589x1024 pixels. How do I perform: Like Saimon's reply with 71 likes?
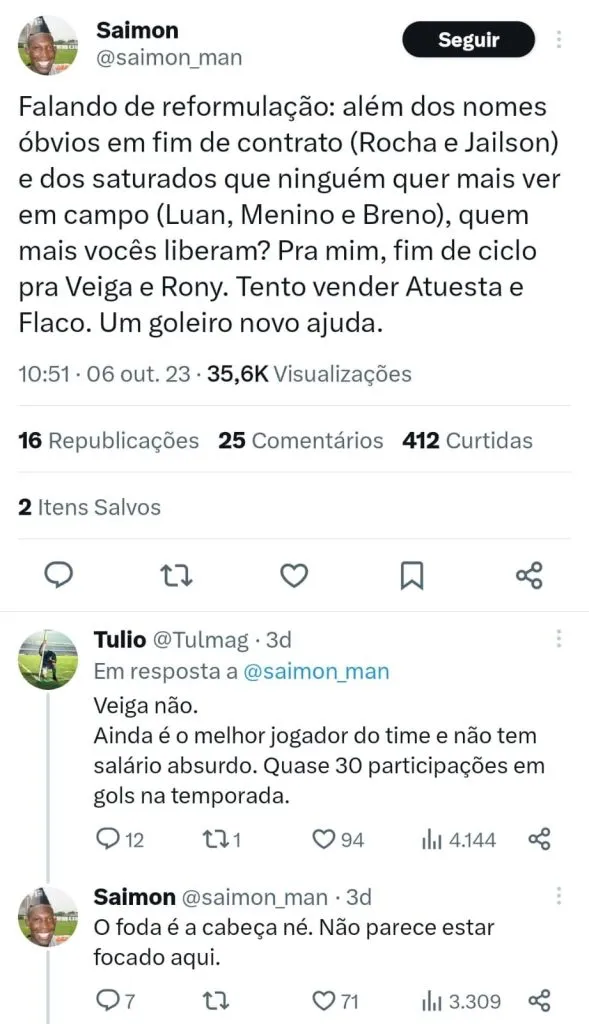pyautogui.click(x=335, y=1000)
